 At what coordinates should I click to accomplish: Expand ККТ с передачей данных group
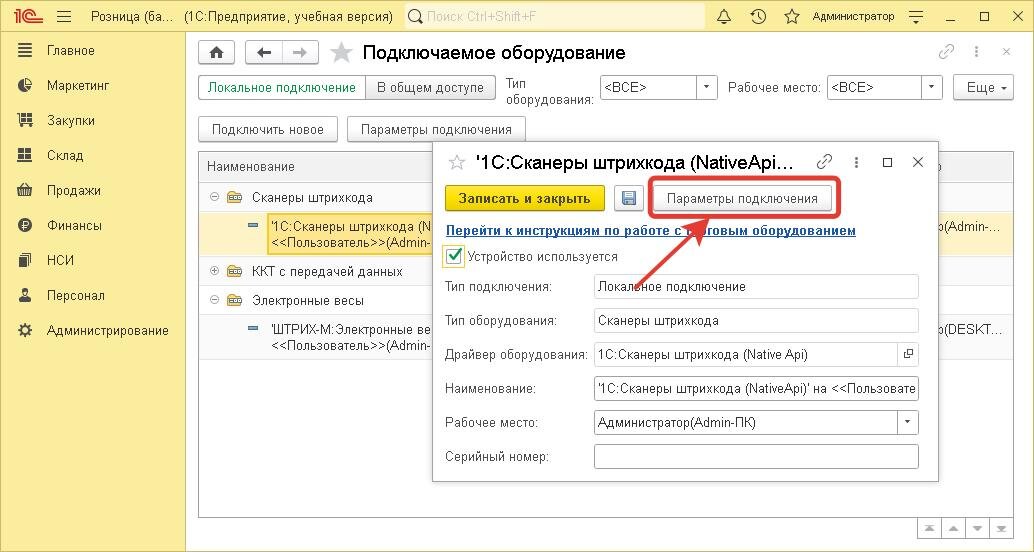coord(214,271)
